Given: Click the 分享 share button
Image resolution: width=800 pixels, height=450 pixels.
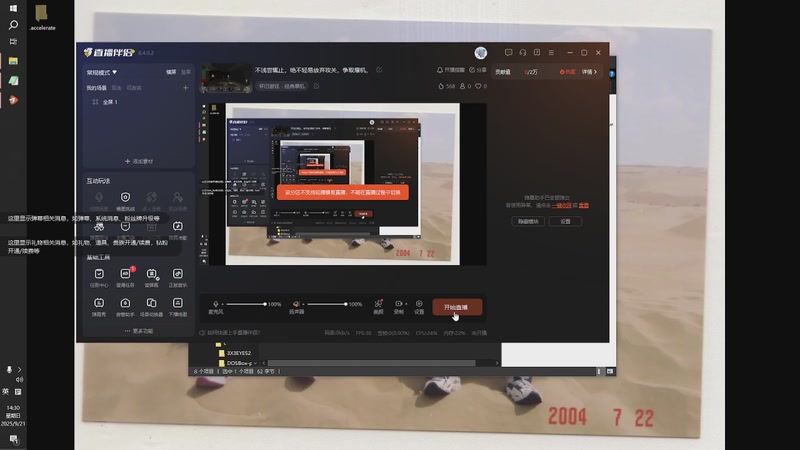Looking at the screenshot, I should pyautogui.click(x=478, y=70).
